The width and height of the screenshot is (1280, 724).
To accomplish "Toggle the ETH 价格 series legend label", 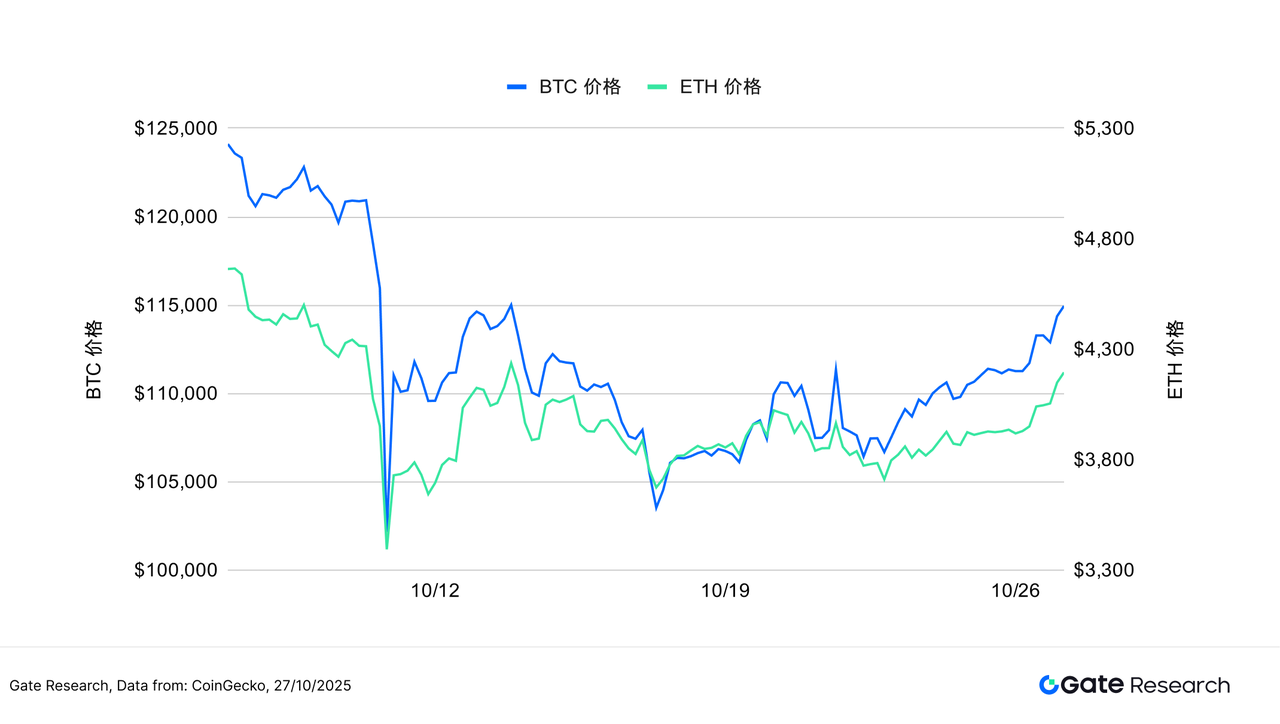I will tap(720, 87).
